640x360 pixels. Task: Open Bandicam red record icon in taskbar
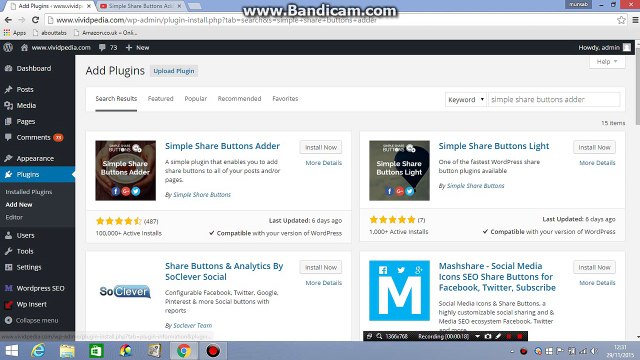point(213,351)
